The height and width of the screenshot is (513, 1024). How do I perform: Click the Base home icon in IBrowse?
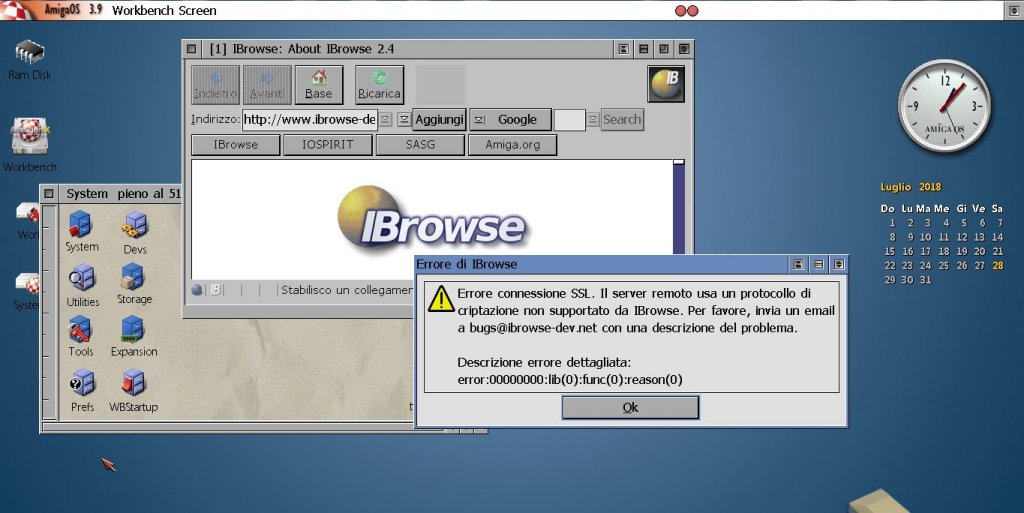(x=318, y=84)
